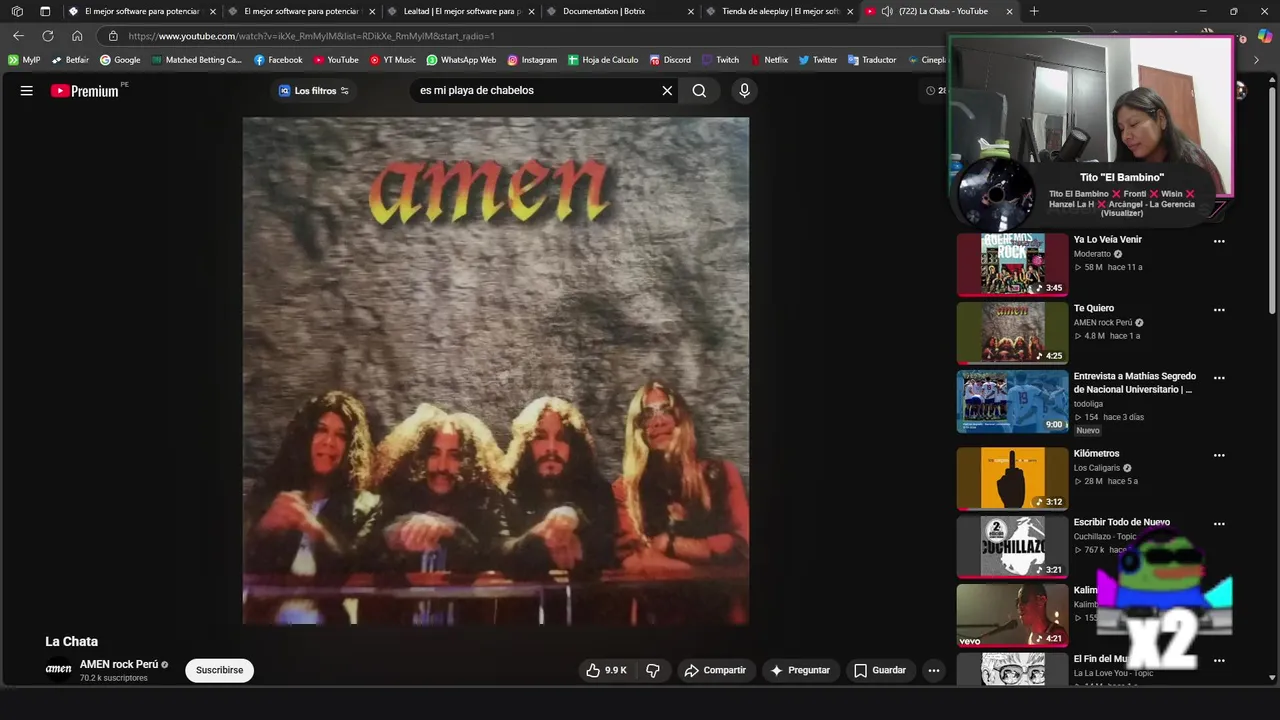The width and height of the screenshot is (1280, 720).
Task: Share the video via Compartir
Action: click(x=715, y=670)
